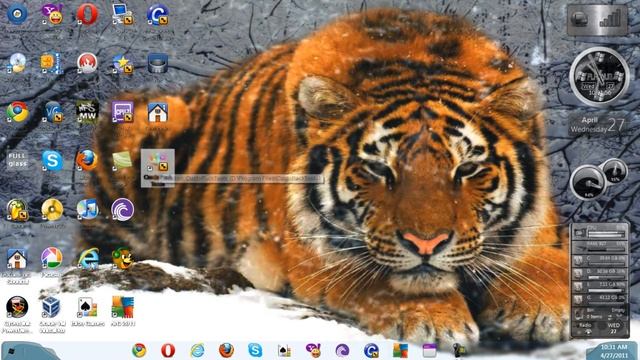640x360 pixels.
Task: Launch Google Chrome from the desktop
Action: tap(17, 112)
